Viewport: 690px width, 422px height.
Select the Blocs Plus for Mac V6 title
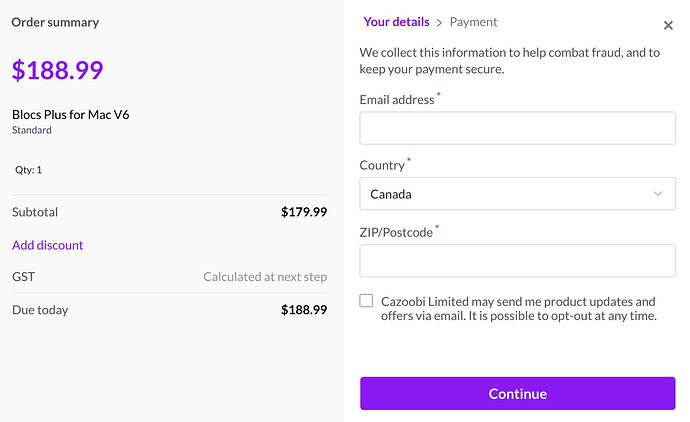[x=70, y=115]
